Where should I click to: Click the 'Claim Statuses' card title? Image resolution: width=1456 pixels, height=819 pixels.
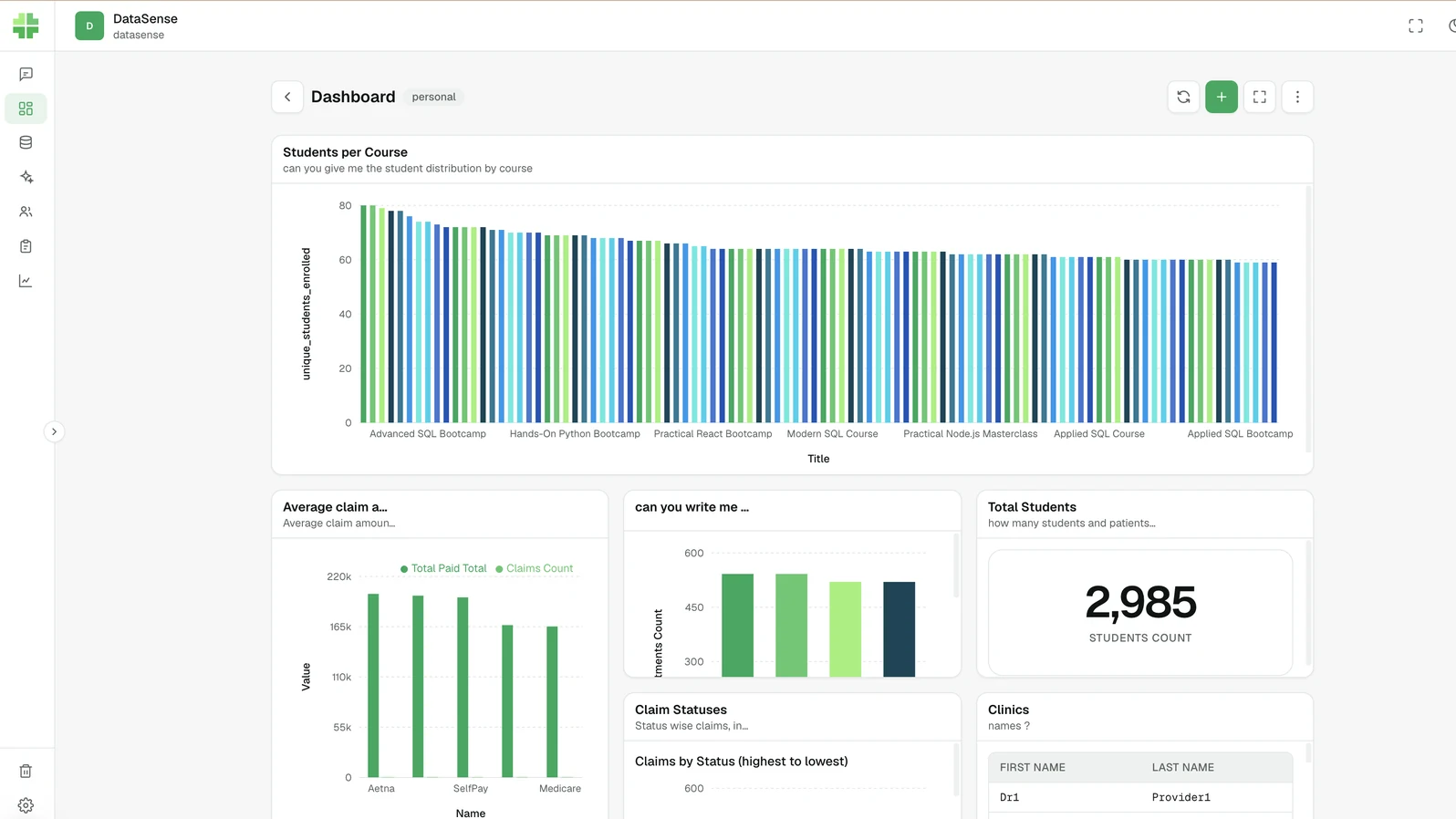[x=681, y=710]
